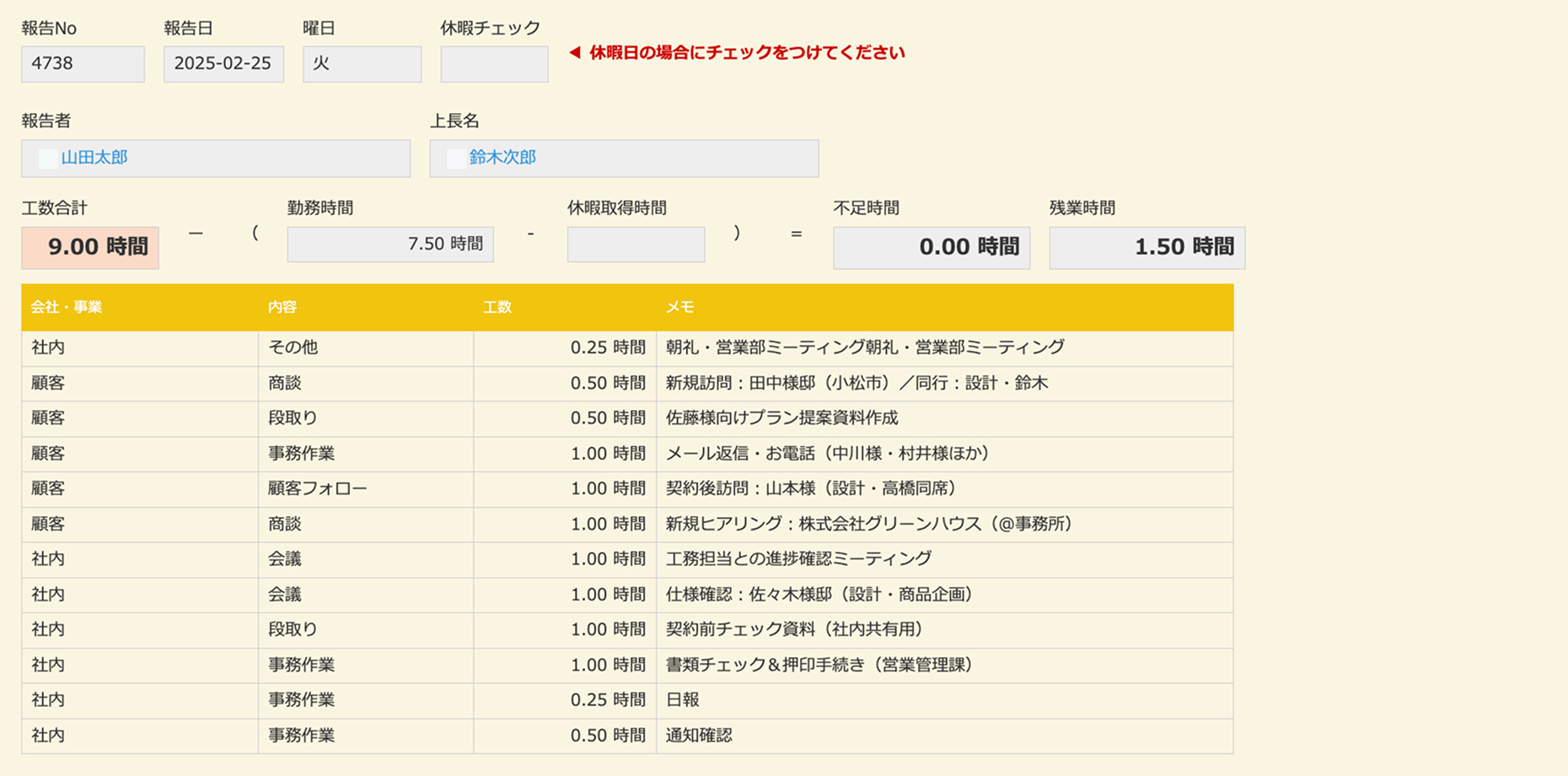This screenshot has height=776, width=1568.
Task: Click the 工数 column header
Action: [x=497, y=307]
